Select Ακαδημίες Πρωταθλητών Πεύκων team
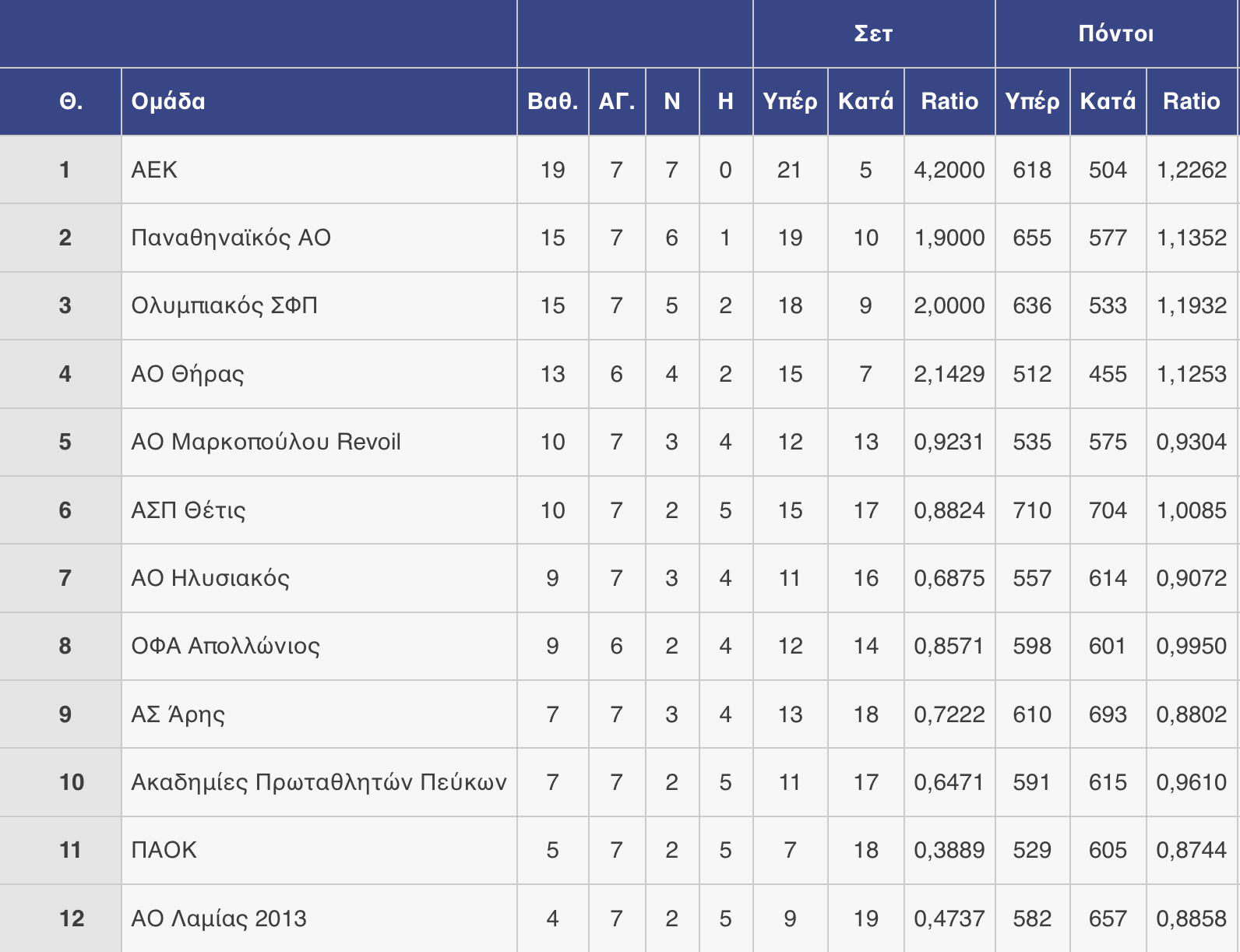The height and width of the screenshot is (952, 1240). 319,782
